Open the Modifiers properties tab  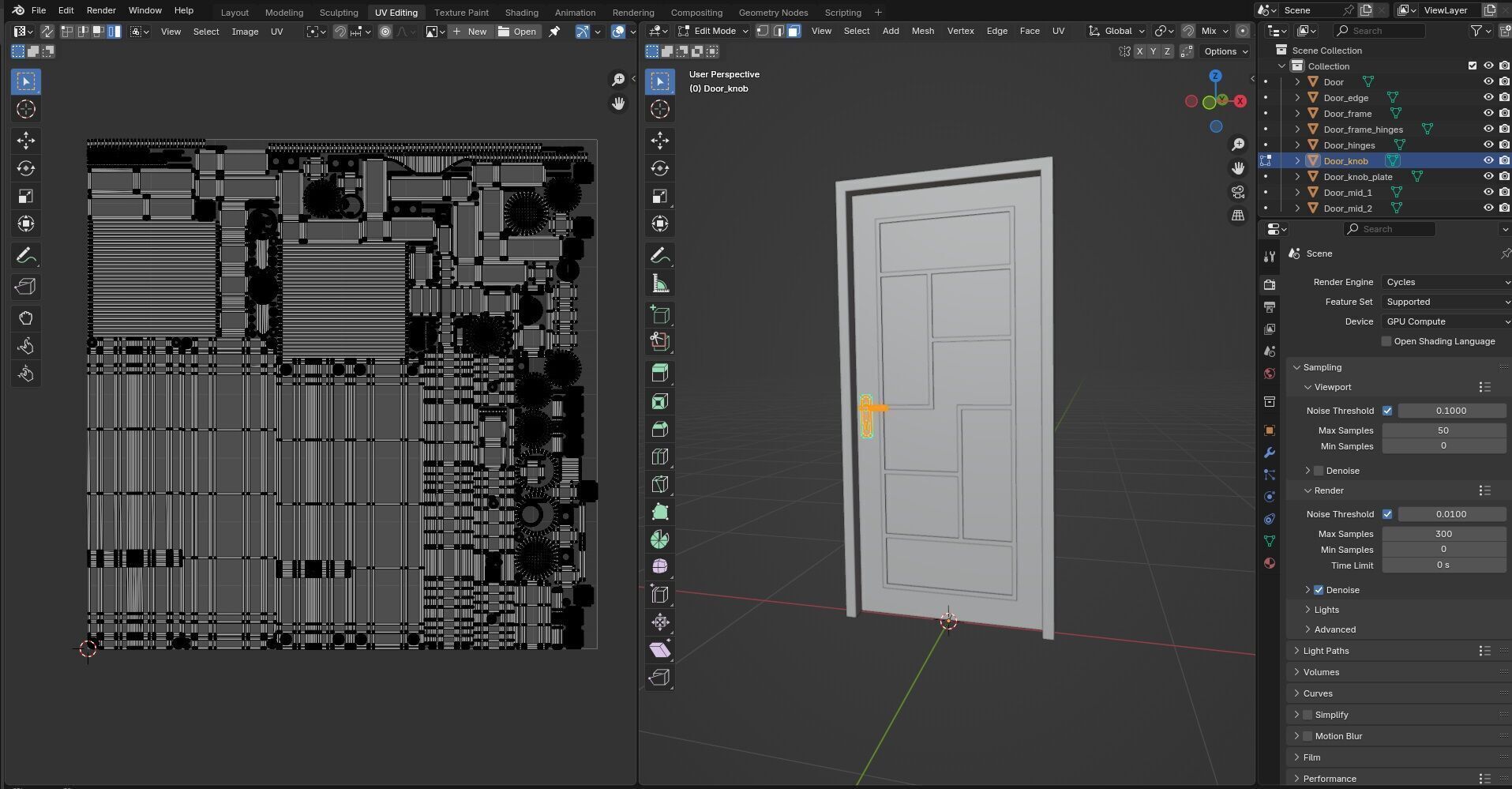[x=1270, y=453]
